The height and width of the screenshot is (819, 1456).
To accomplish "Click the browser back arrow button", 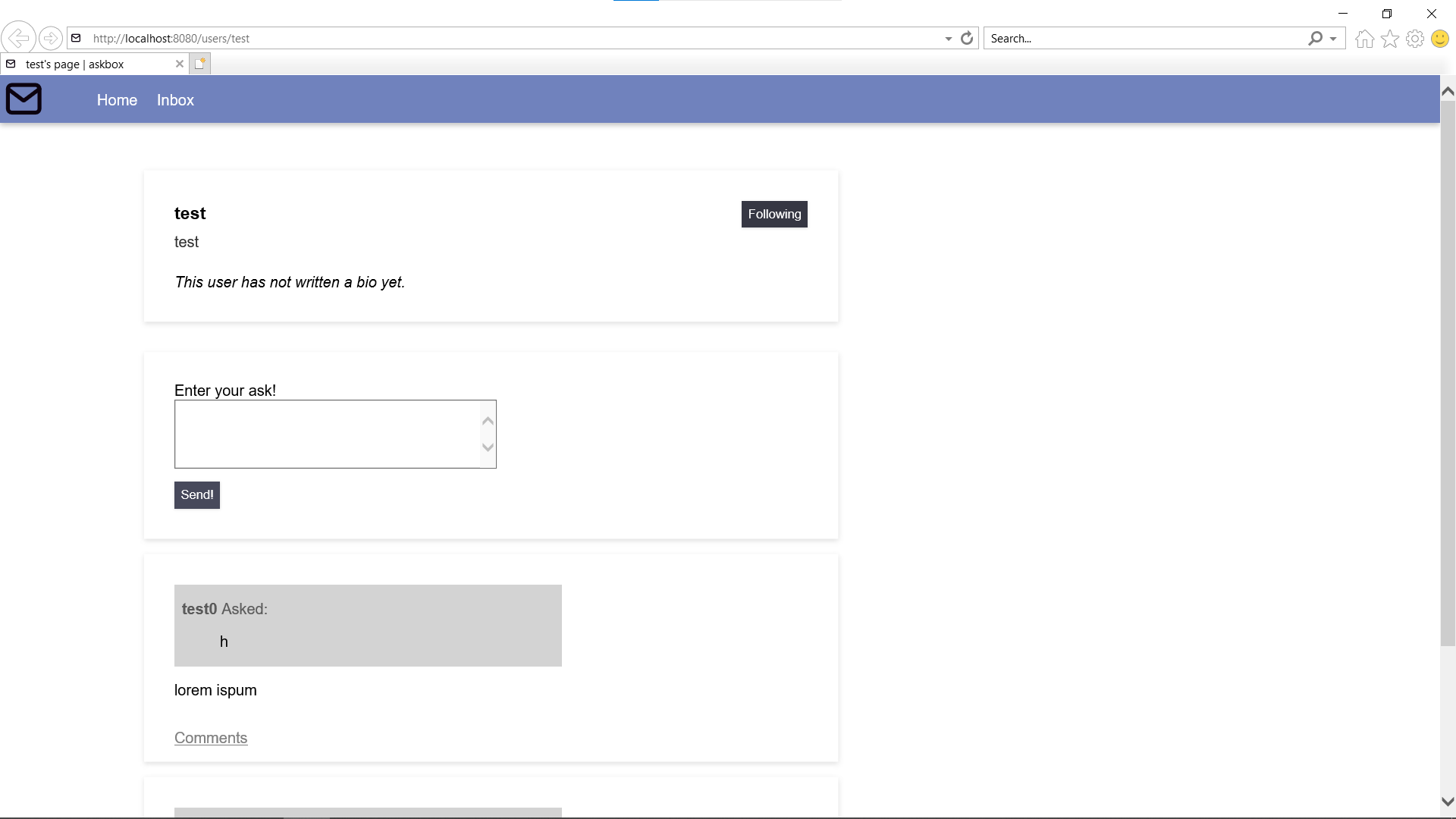I will tap(18, 38).
